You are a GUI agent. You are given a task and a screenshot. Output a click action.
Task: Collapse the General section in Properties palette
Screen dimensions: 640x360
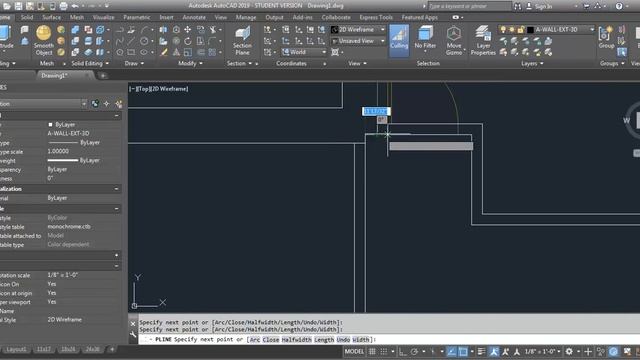[x=116, y=116]
